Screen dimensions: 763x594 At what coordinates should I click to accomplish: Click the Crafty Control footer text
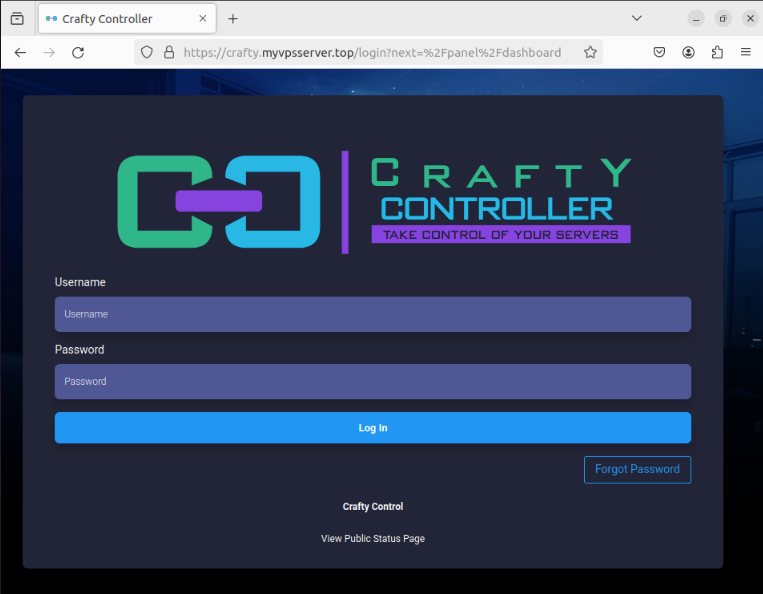pyautogui.click(x=373, y=506)
